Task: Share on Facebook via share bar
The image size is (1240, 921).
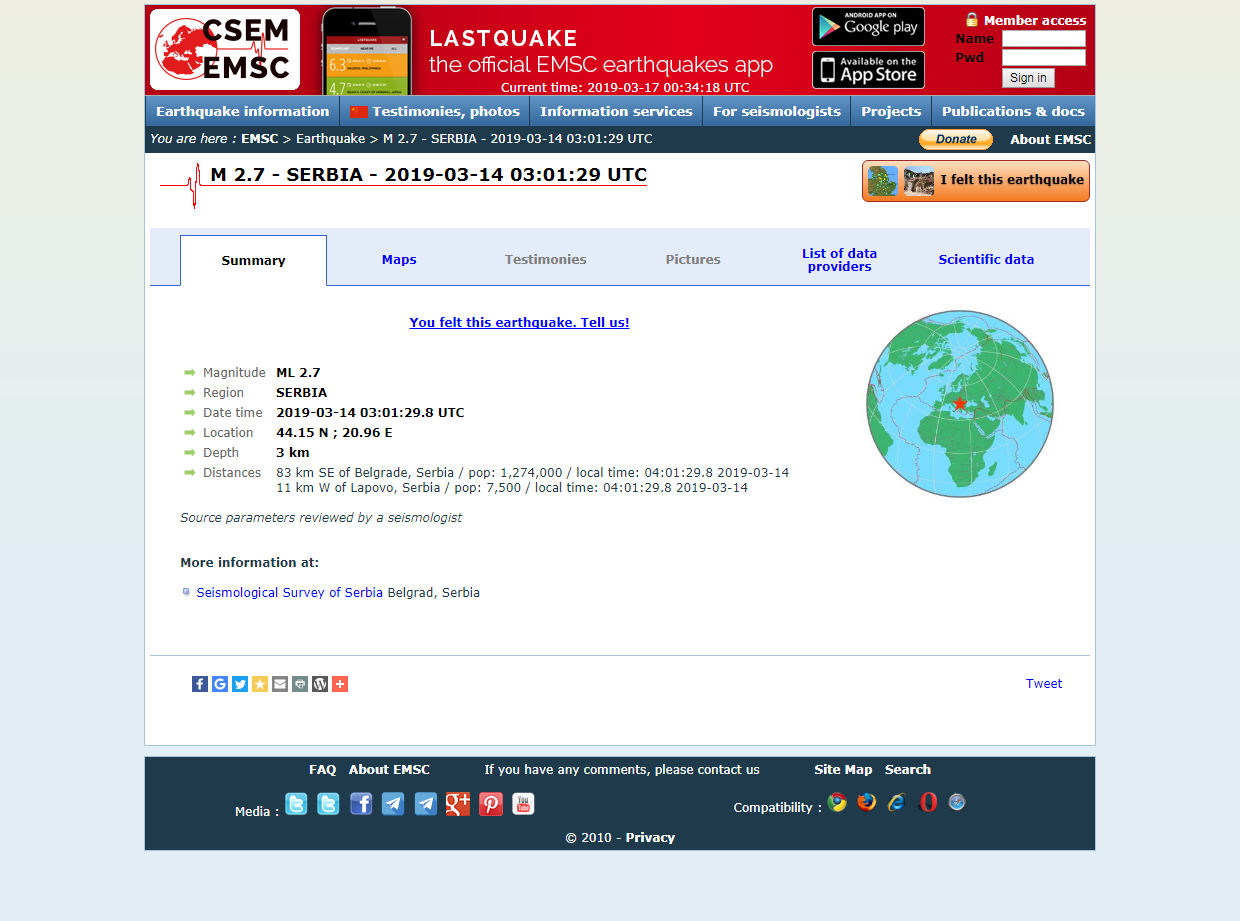Action: [200, 684]
